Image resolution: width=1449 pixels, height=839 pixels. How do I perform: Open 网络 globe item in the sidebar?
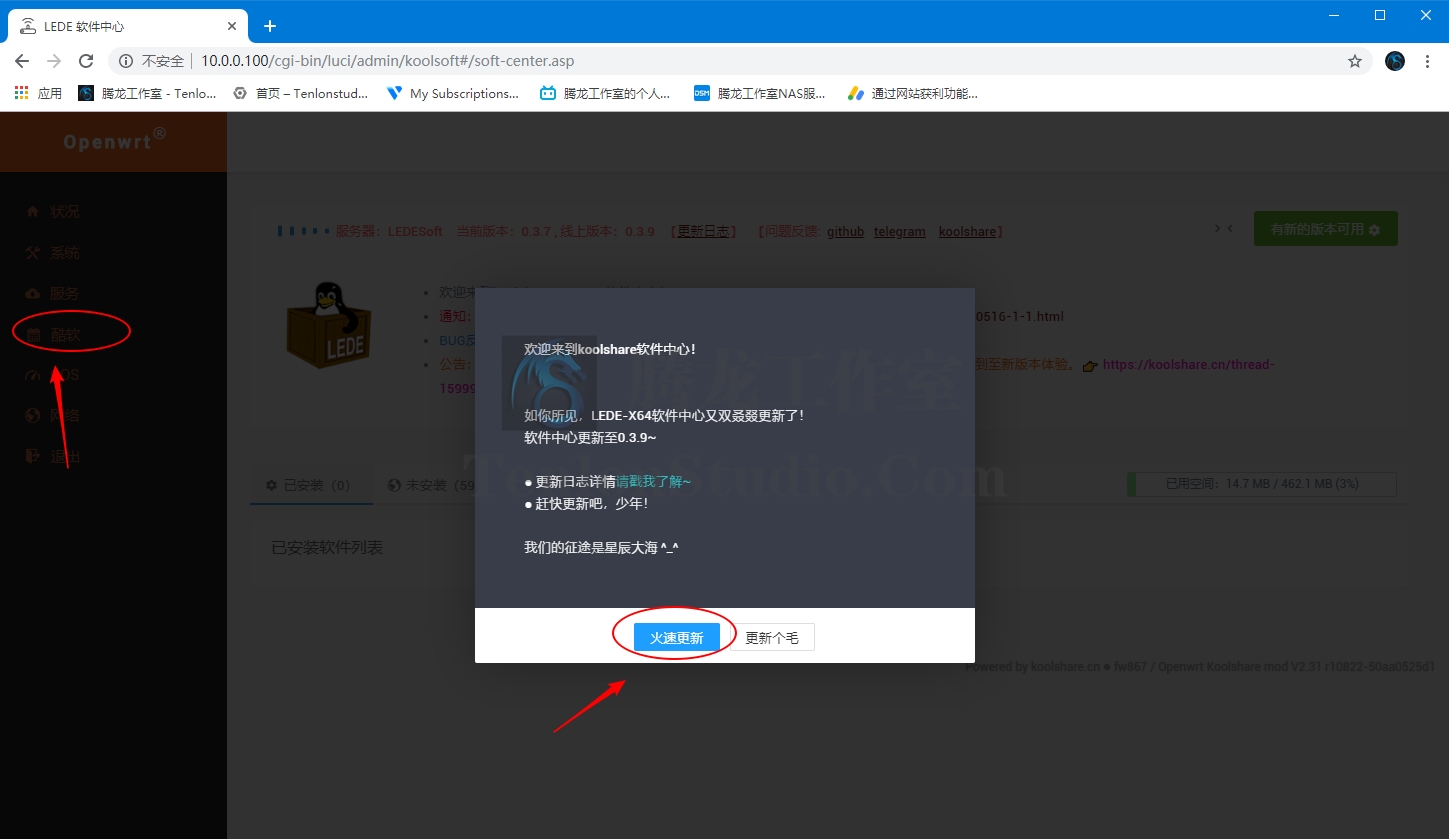[x=53, y=416]
